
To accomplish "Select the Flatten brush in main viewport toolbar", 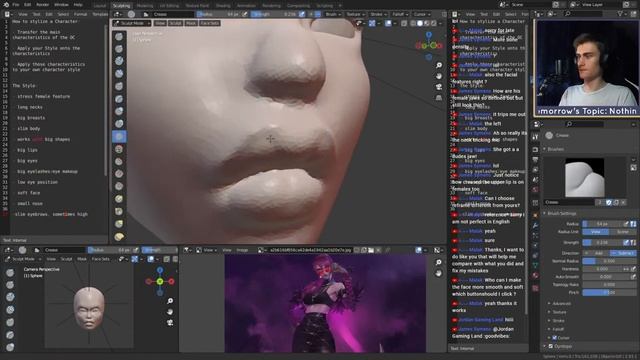I will pyautogui.click(x=119, y=162).
